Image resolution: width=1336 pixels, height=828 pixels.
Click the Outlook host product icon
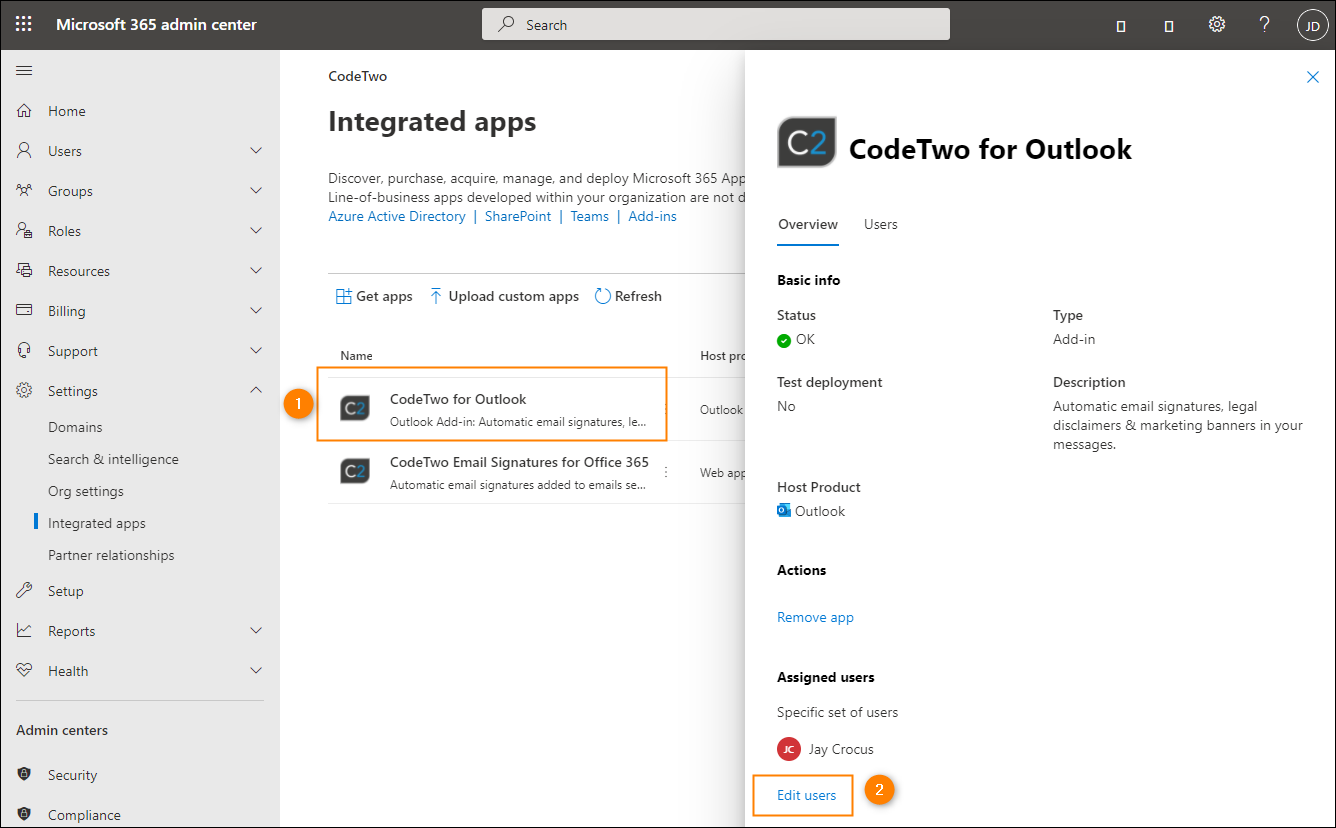tap(784, 511)
